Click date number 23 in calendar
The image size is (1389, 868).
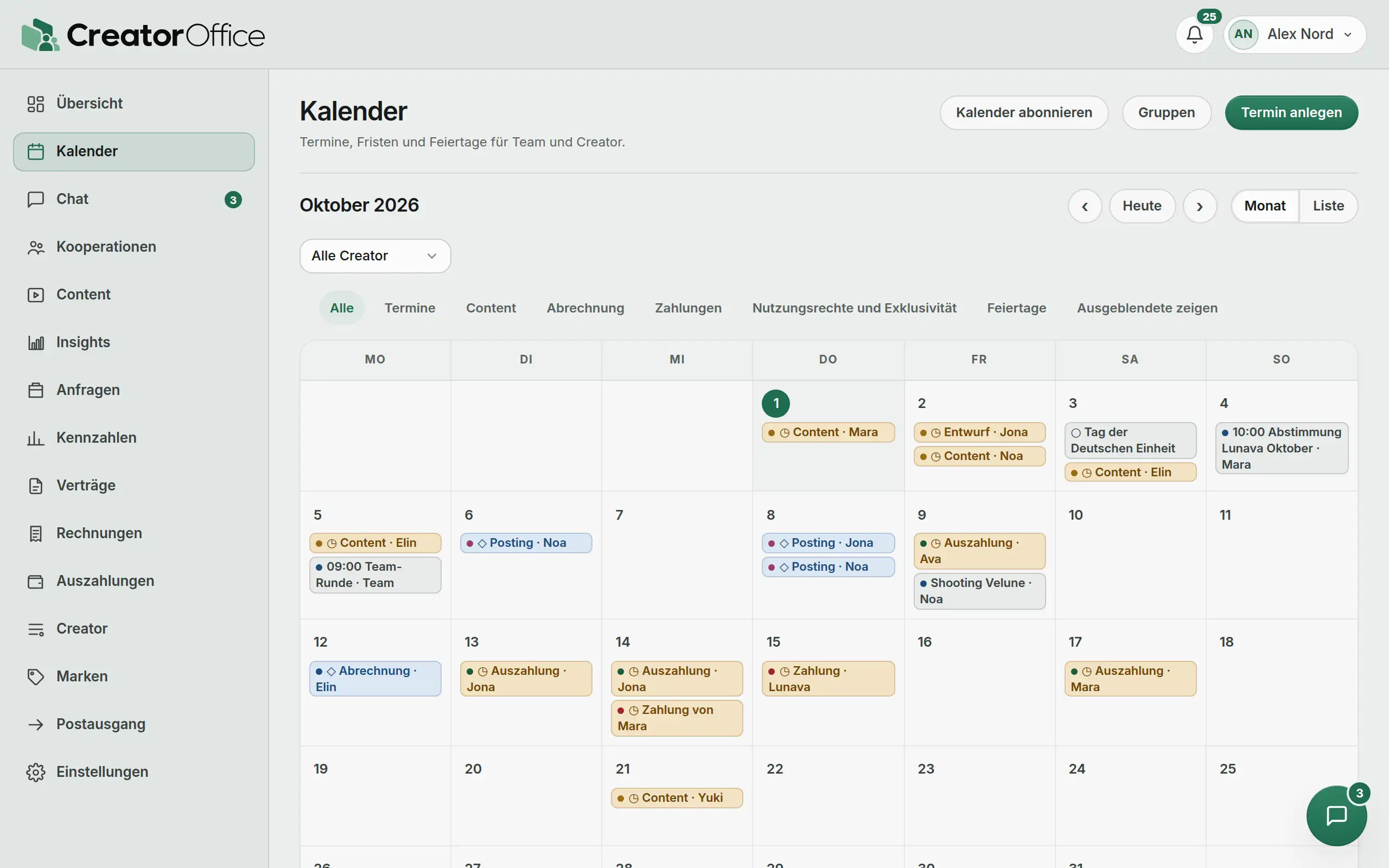[x=925, y=769]
